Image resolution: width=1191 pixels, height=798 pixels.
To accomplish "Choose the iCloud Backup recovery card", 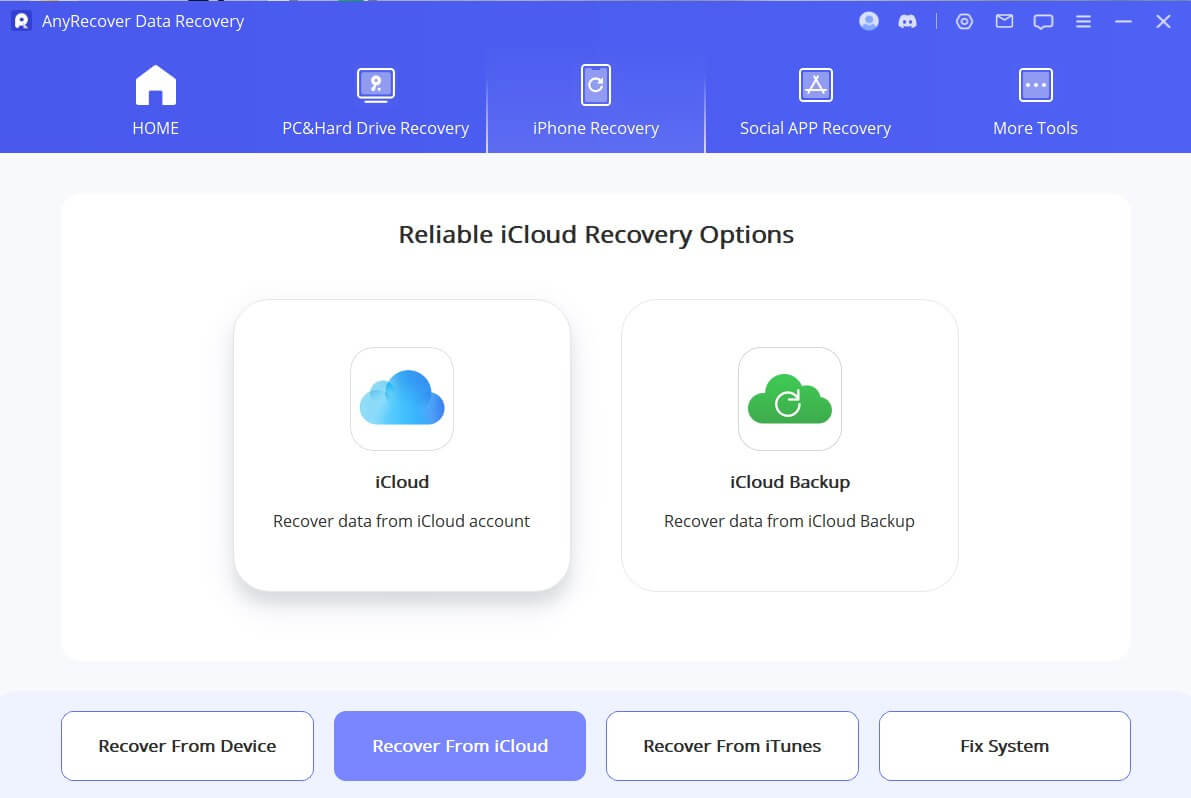I will click(x=790, y=445).
